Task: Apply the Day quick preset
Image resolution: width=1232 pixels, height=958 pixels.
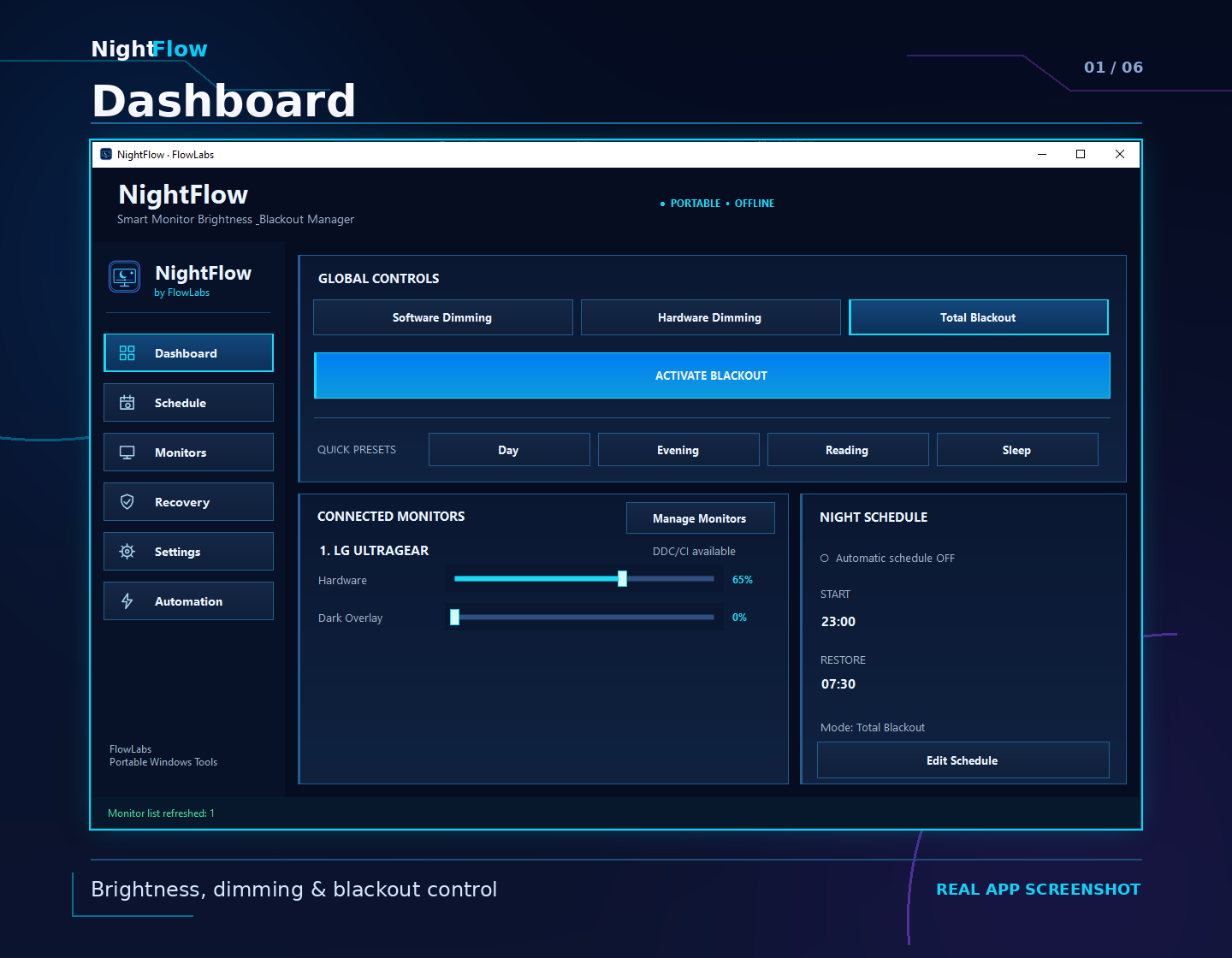Action: tap(509, 450)
